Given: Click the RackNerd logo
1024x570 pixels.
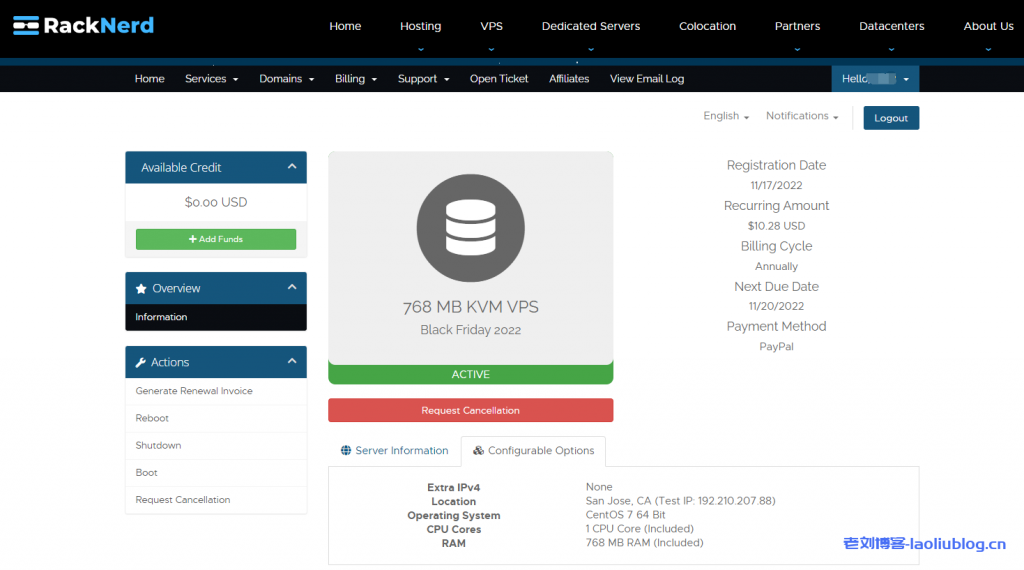Looking at the screenshot, I should [84, 25].
